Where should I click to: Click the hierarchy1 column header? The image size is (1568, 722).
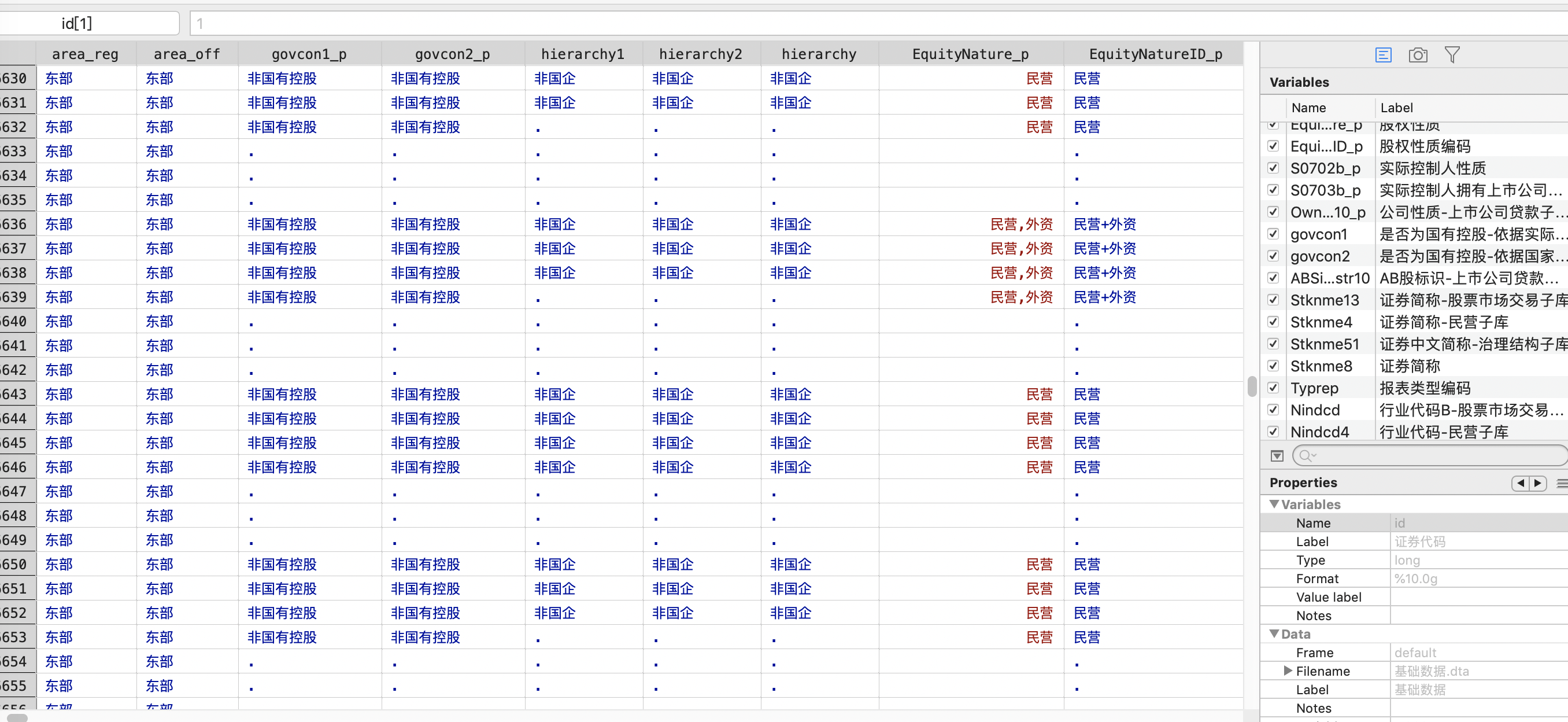[x=583, y=54]
